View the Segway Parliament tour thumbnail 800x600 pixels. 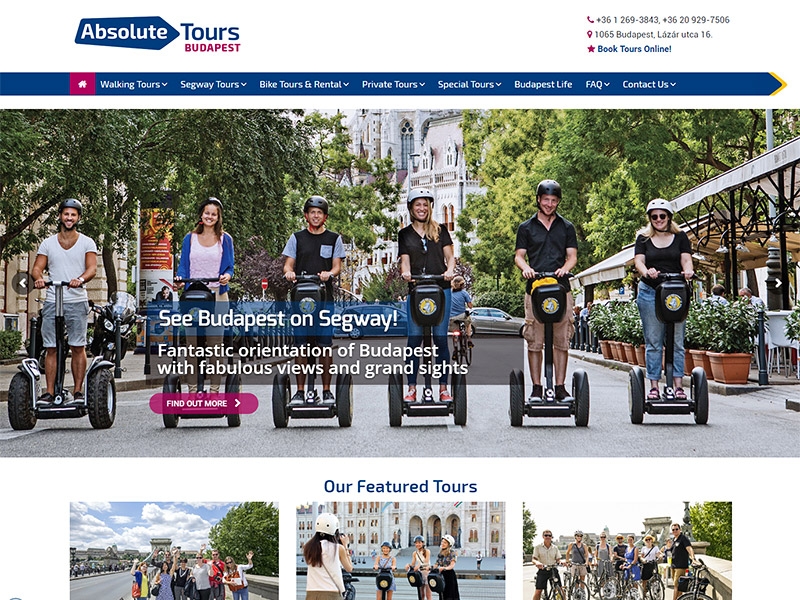(401, 551)
